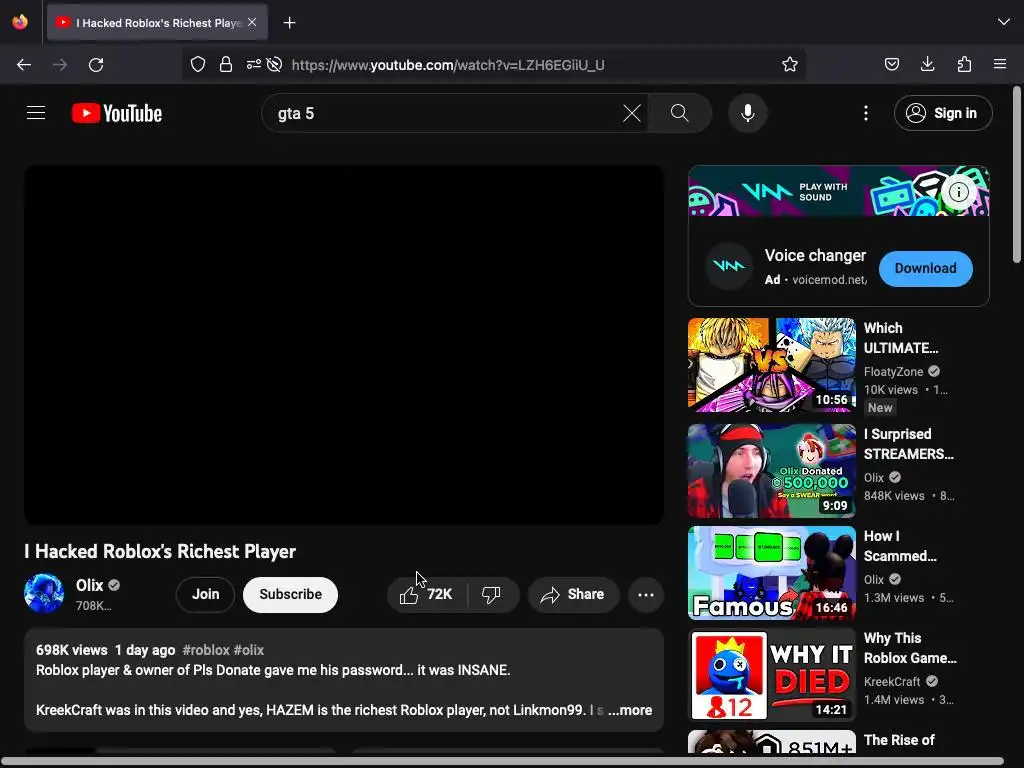1024x768 pixels.
Task: Play the I Surprised STREAMERS thumbnail
Action: 771,471
